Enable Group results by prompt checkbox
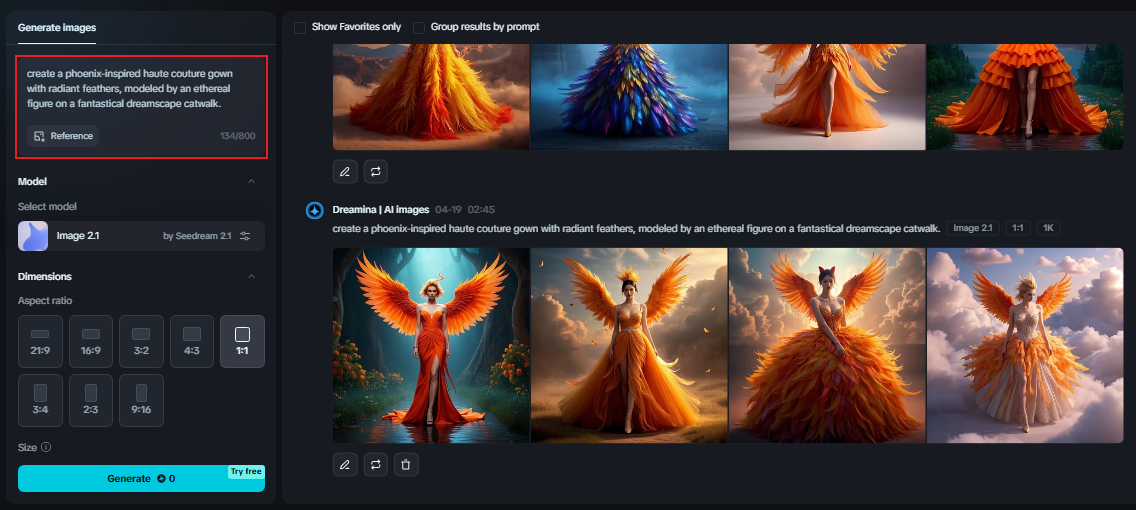 pyautogui.click(x=419, y=28)
